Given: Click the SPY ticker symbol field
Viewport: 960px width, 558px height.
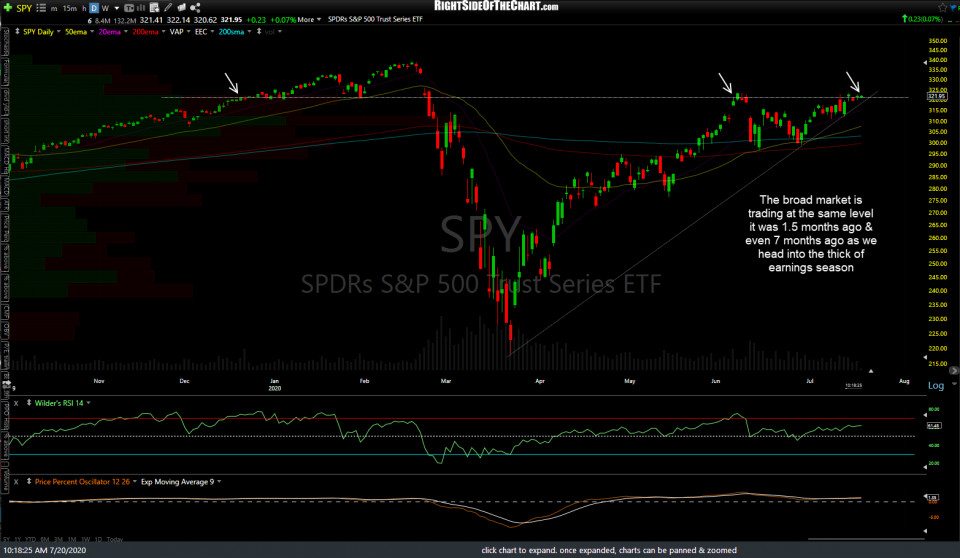Looking at the screenshot, I should coord(24,8).
